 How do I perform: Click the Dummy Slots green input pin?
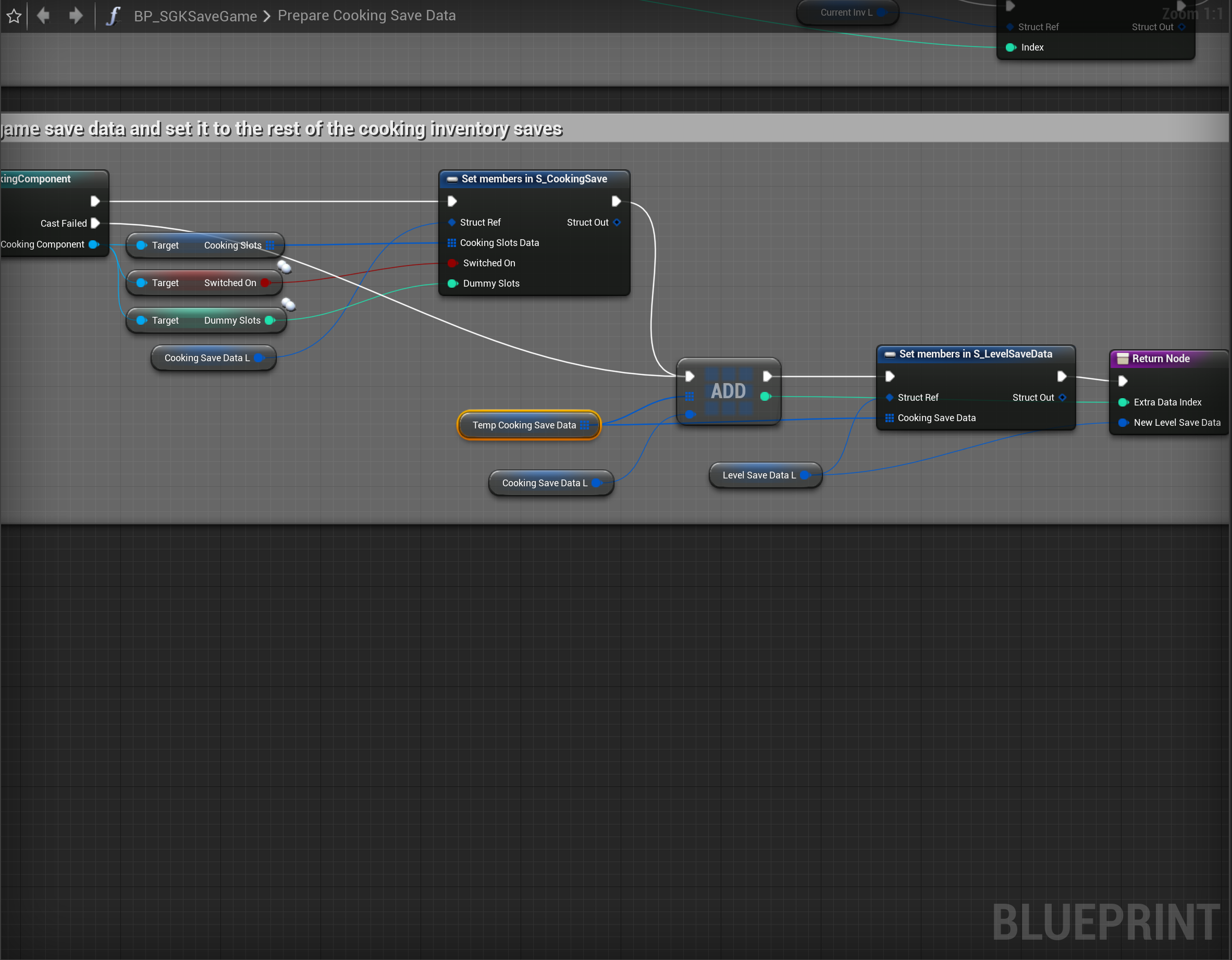[452, 284]
